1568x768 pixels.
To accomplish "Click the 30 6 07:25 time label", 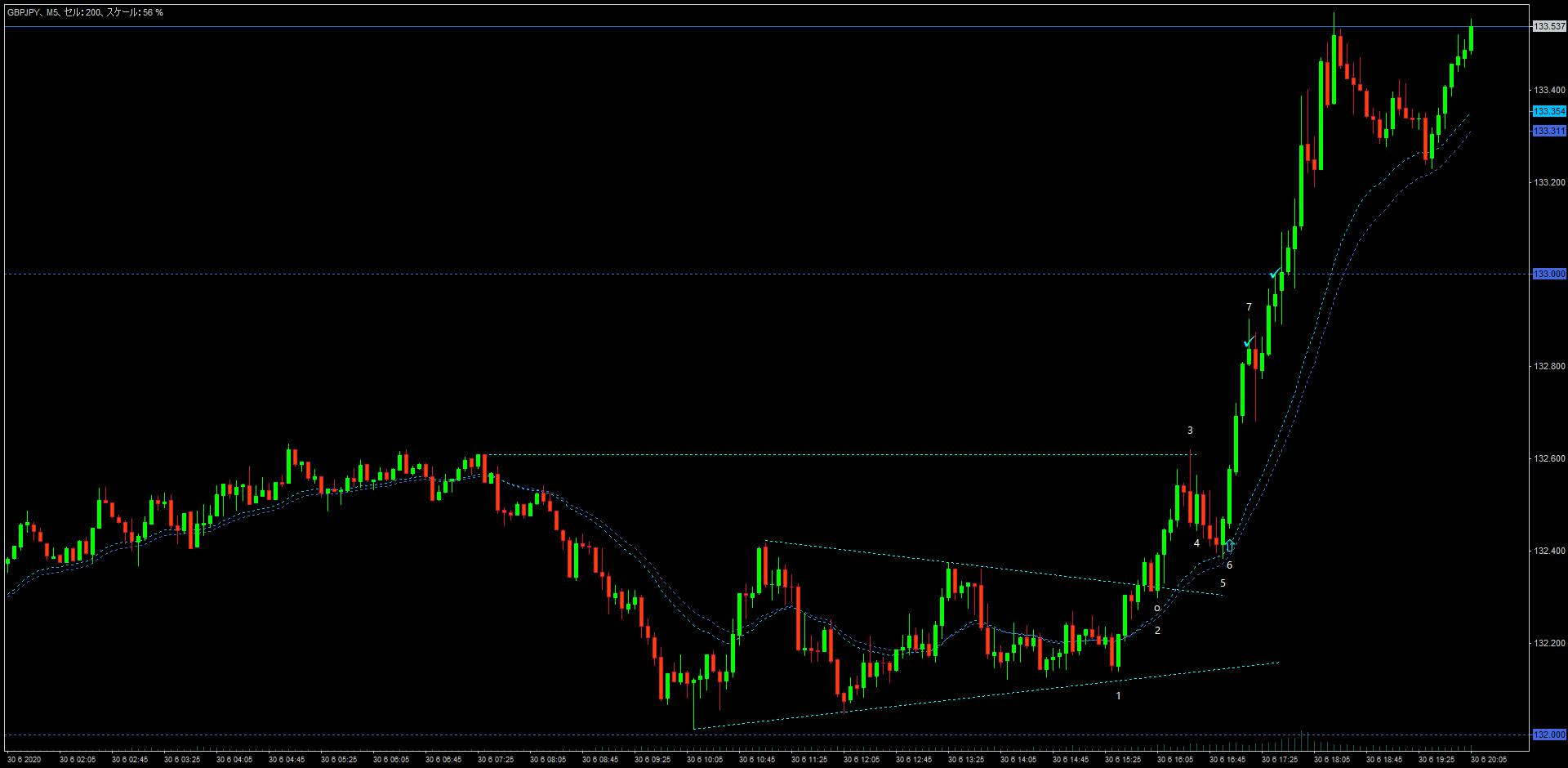I will tap(496, 760).
